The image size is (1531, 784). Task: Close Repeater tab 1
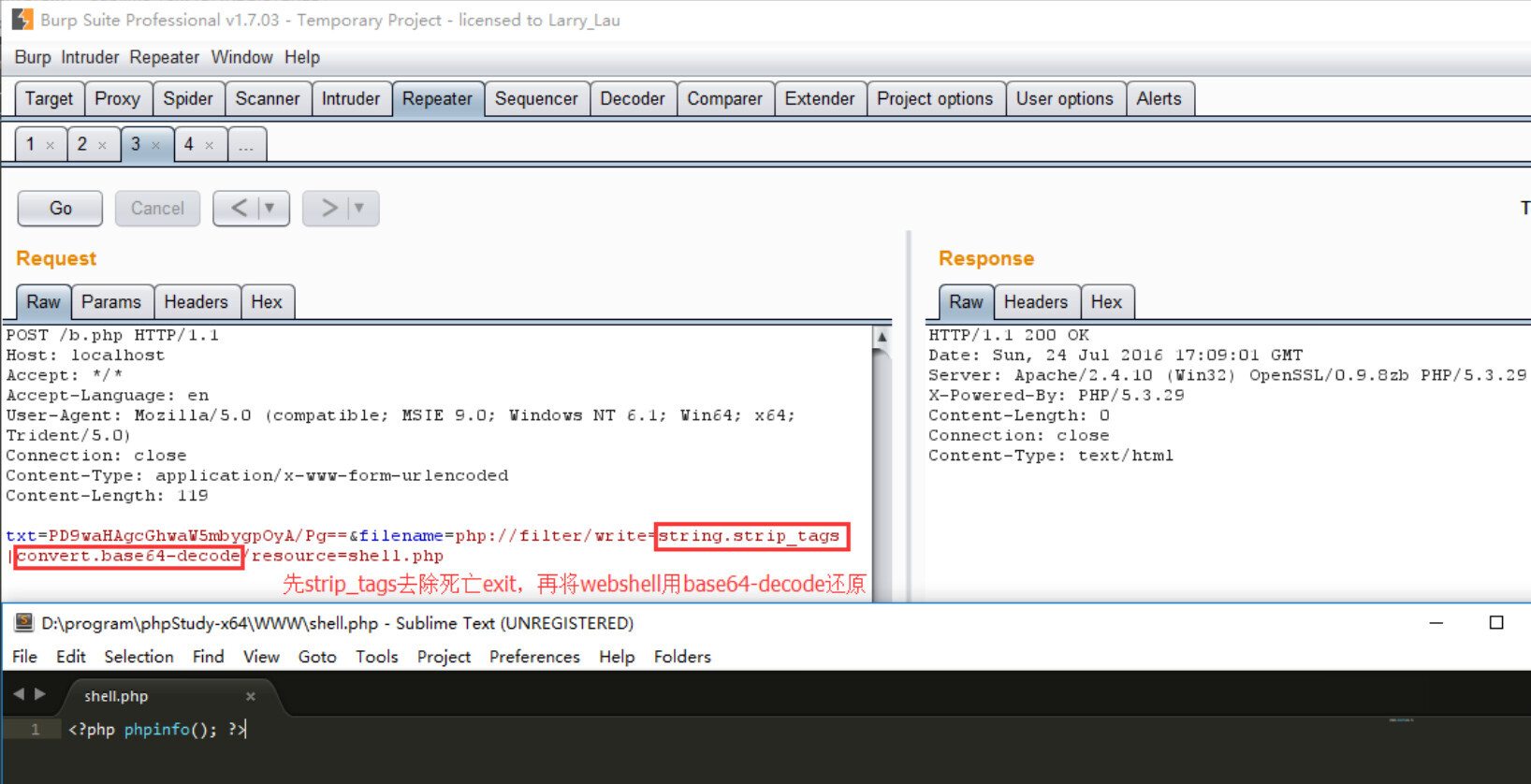51,145
